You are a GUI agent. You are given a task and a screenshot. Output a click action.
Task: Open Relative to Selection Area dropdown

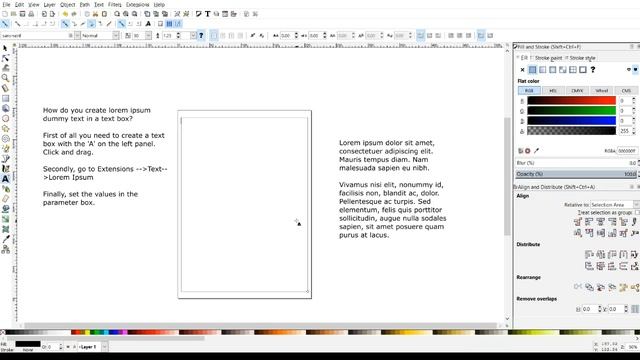click(615, 204)
